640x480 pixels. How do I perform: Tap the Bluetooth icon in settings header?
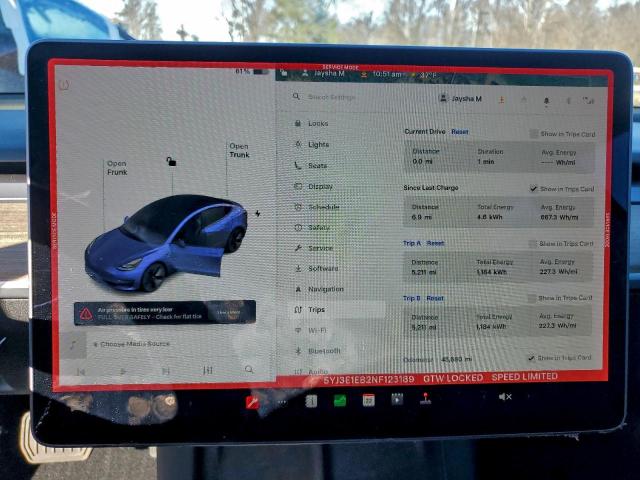tap(568, 100)
